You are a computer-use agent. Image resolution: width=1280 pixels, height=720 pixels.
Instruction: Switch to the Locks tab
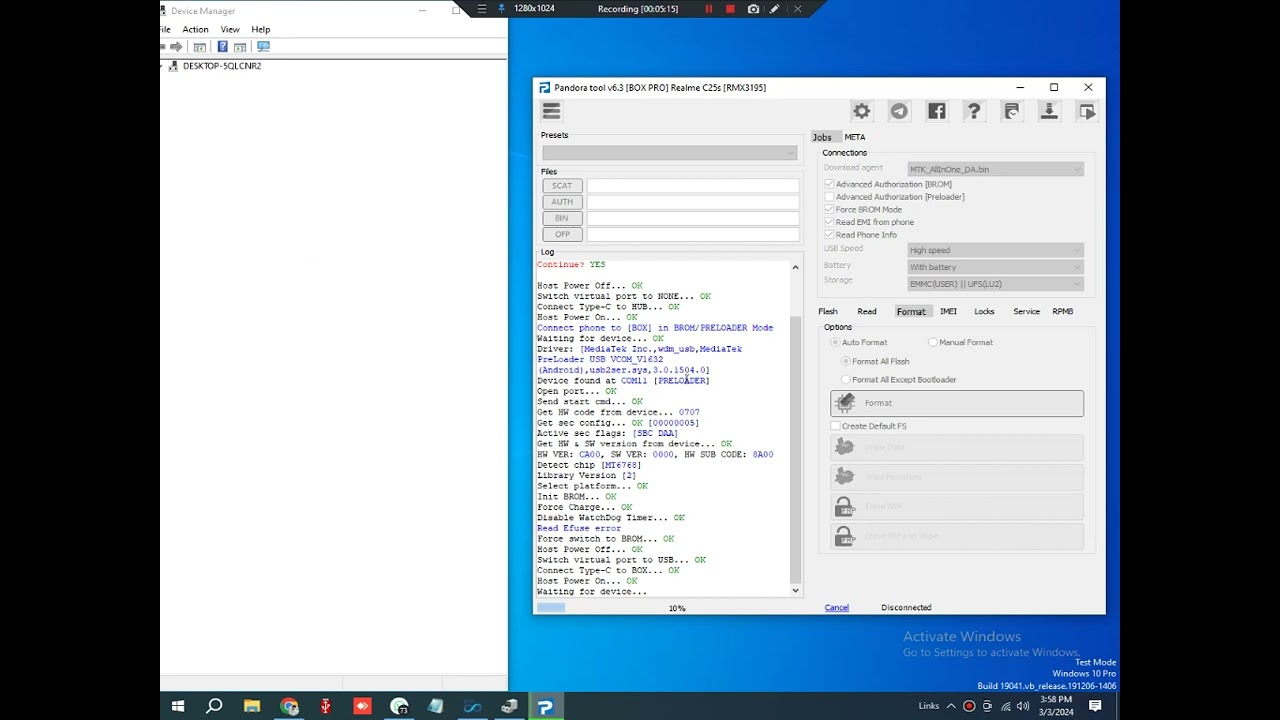point(984,311)
